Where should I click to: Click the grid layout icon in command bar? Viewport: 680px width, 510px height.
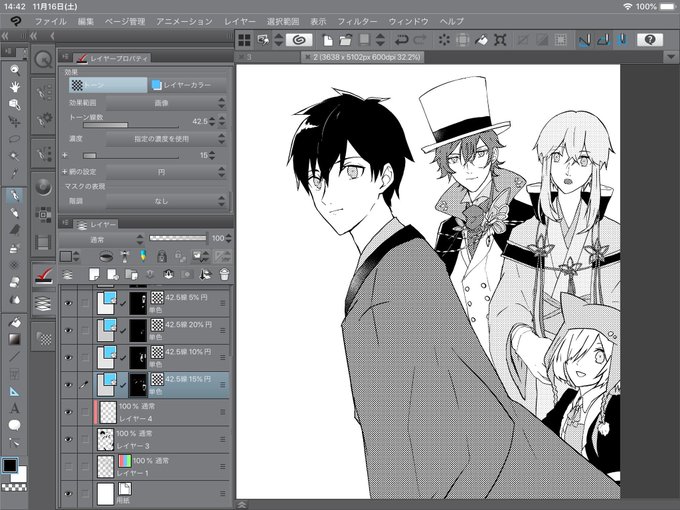pos(245,40)
